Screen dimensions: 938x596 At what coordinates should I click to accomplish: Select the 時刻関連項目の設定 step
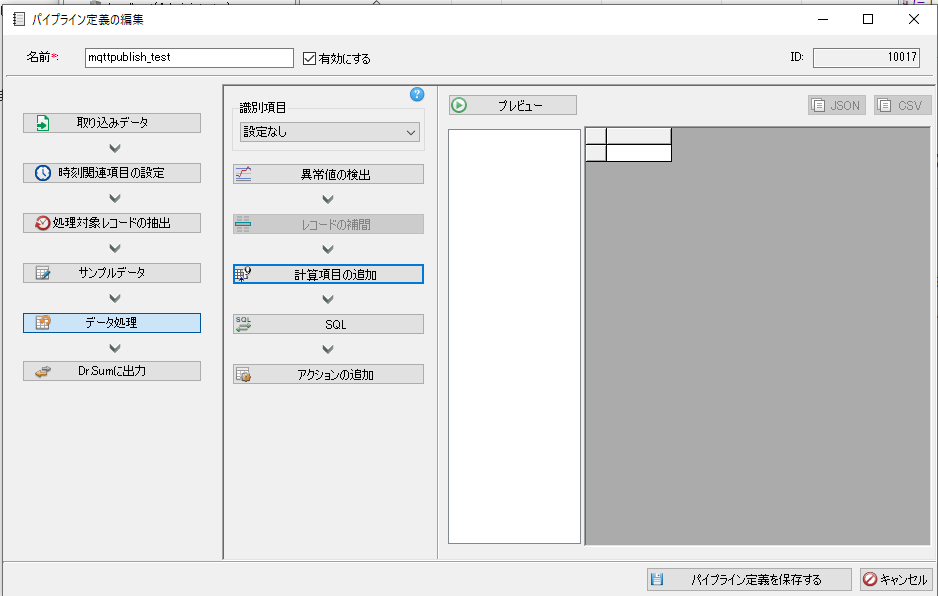tap(112, 173)
